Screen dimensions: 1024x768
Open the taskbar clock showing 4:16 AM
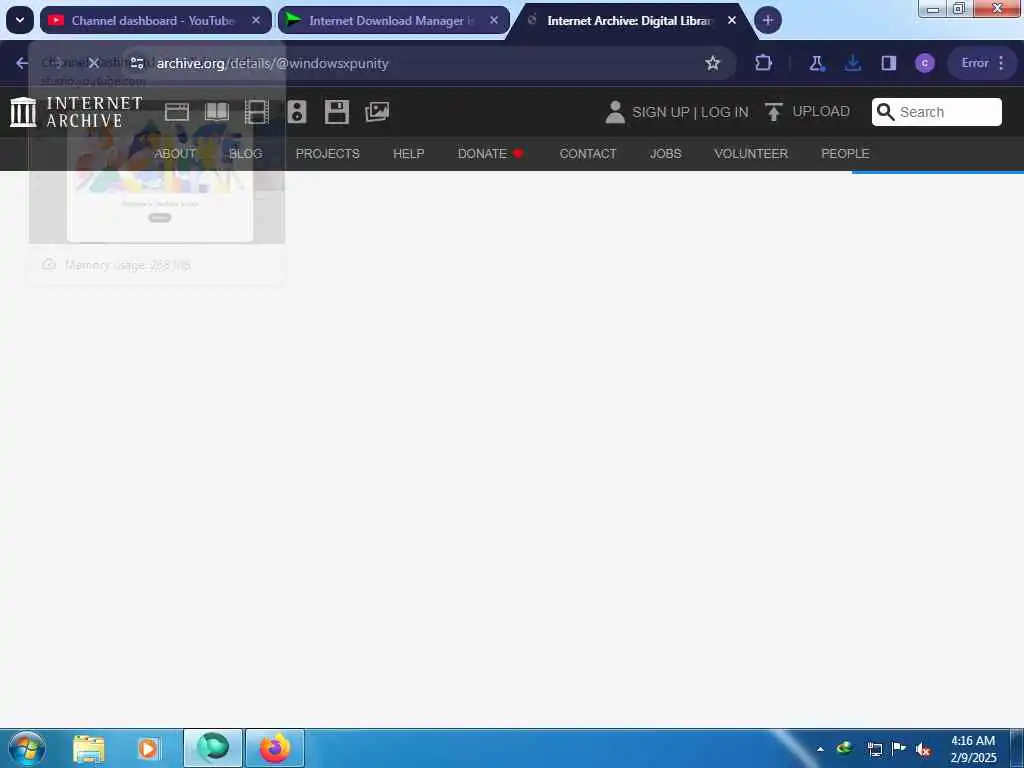tap(973, 749)
